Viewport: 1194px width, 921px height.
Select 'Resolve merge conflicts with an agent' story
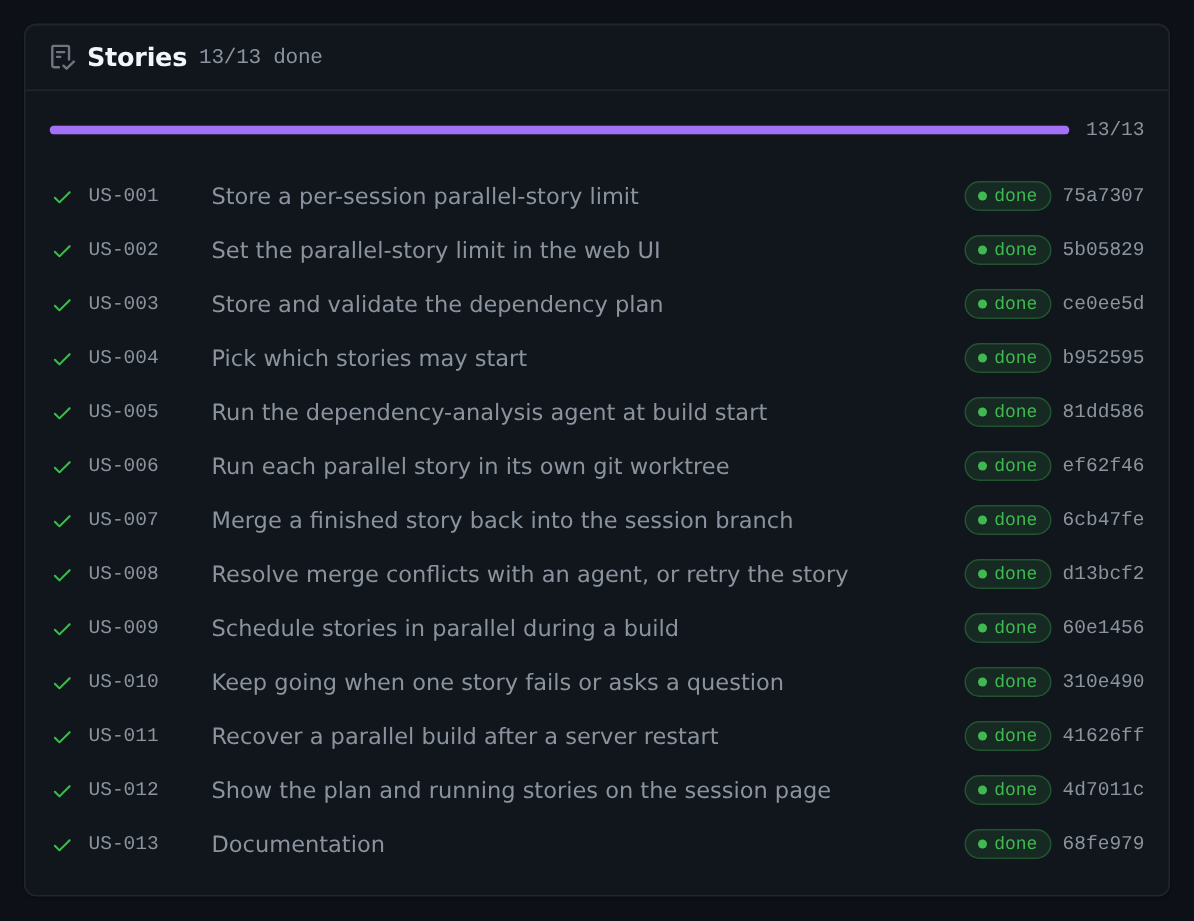pyautogui.click(x=530, y=574)
